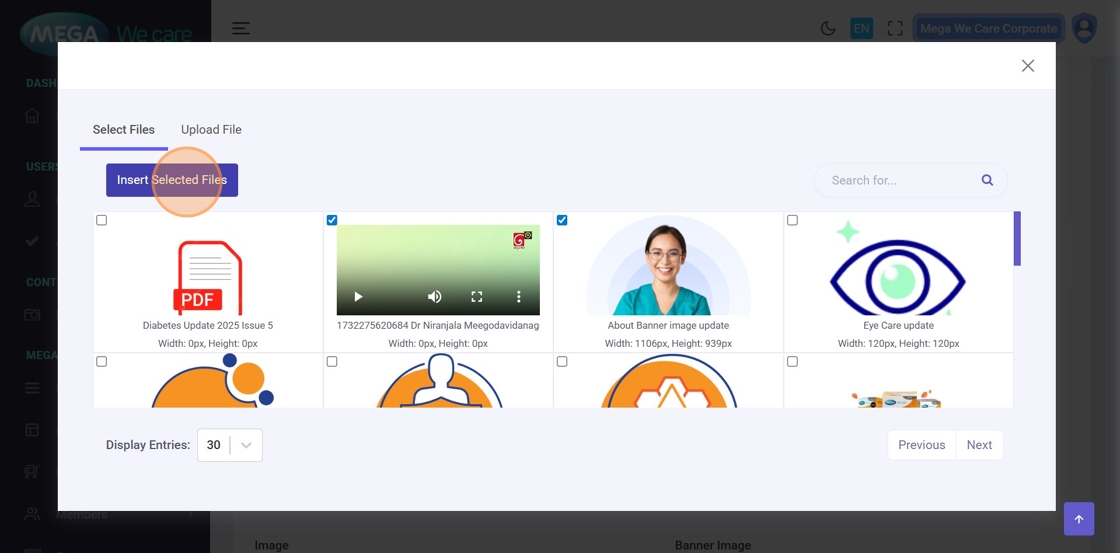This screenshot has width=1120, height=553.
Task: Close the file picker dialog with X
Action: tap(1027, 66)
